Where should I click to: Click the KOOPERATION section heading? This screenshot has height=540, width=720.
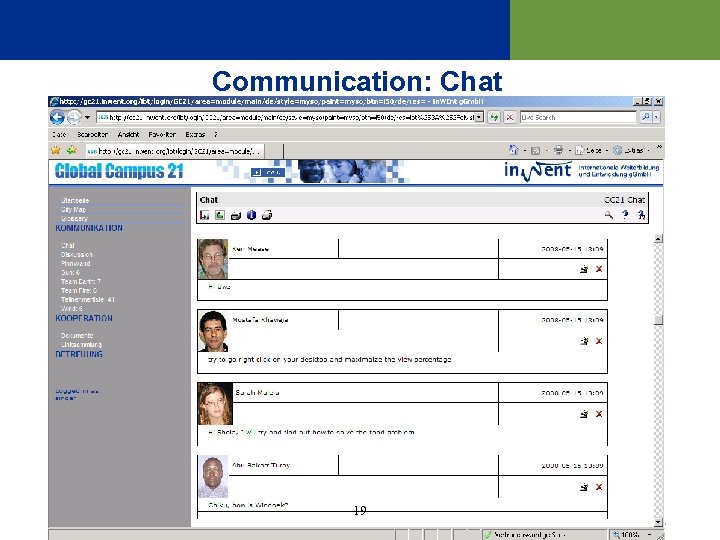[x=84, y=318]
